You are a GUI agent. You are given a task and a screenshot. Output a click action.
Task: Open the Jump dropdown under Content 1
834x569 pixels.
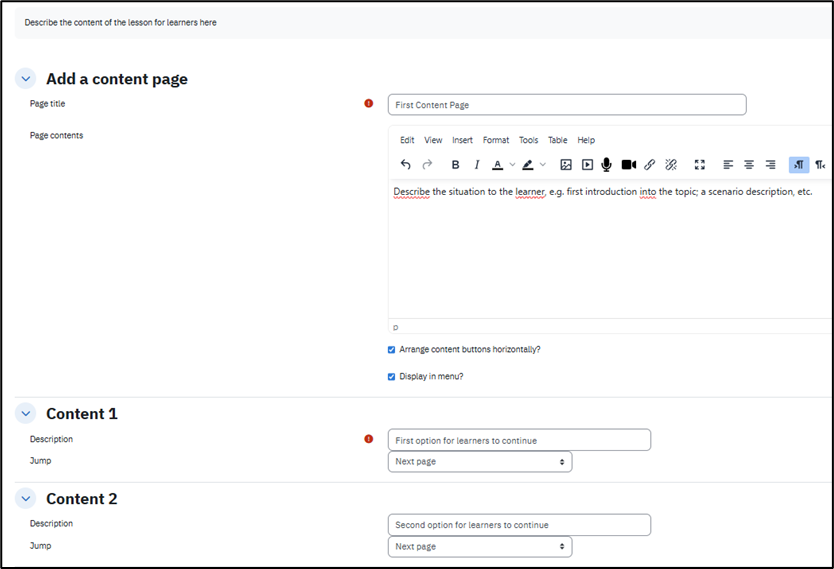pyautogui.click(x=480, y=462)
